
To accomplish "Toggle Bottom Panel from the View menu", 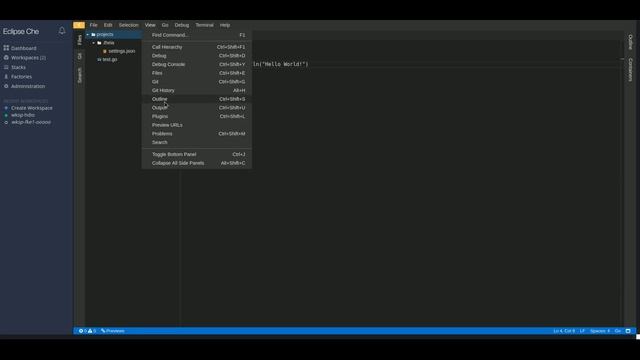I will tap(197, 154).
